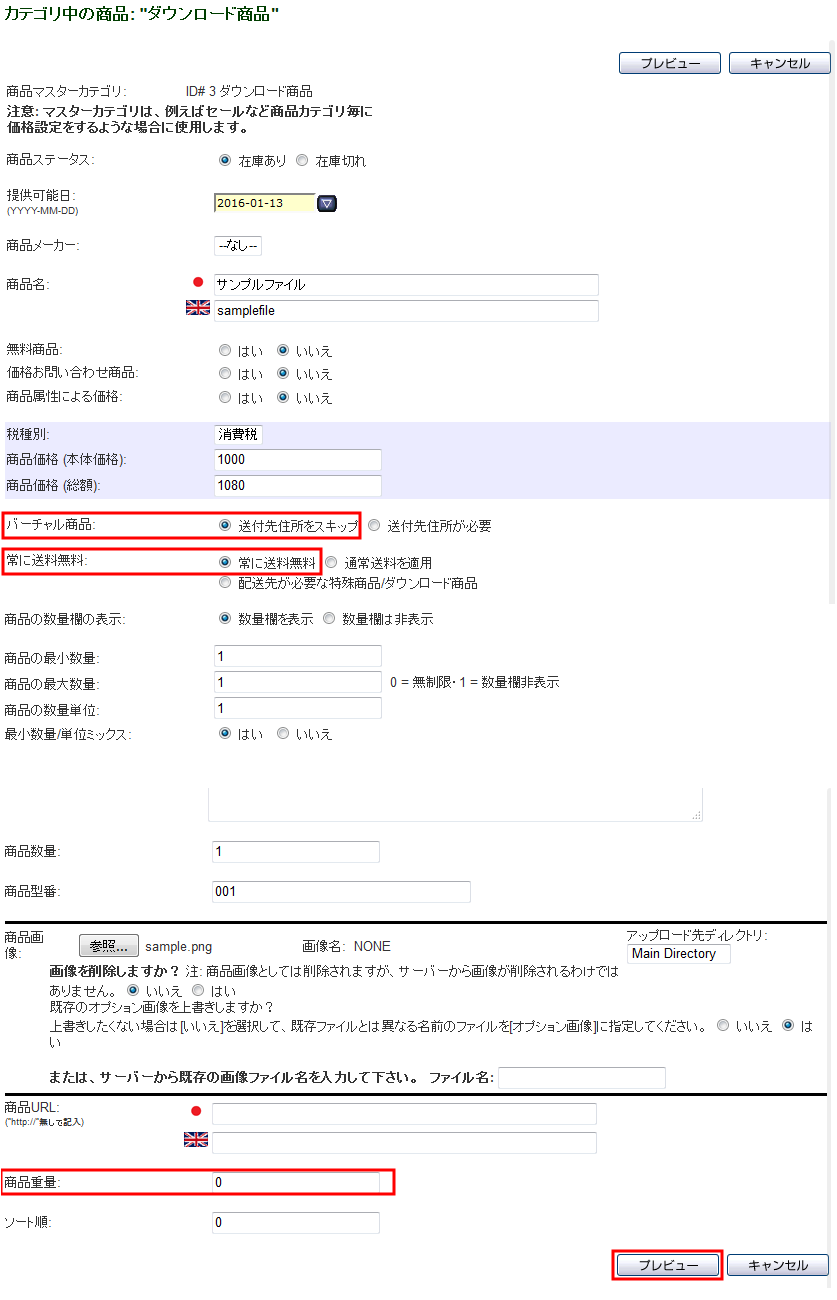Click the 商品型番 input field
837x1300 pixels.
tap(341, 891)
